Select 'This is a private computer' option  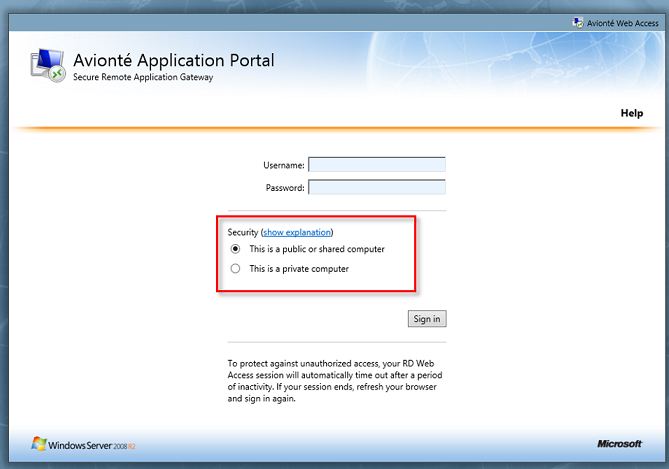pos(235,269)
